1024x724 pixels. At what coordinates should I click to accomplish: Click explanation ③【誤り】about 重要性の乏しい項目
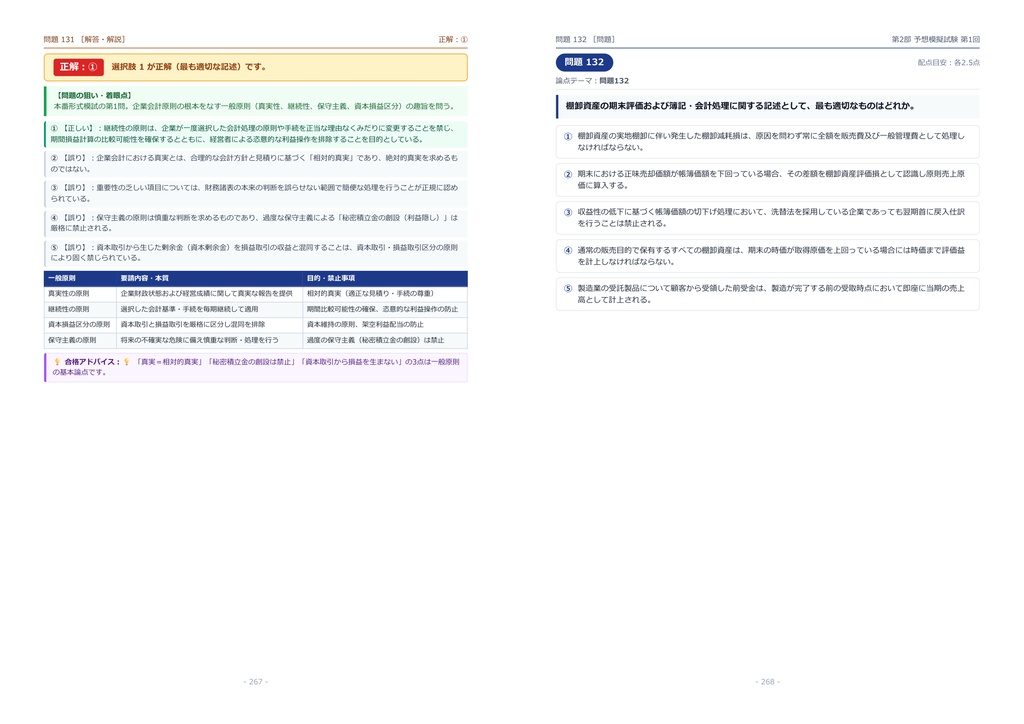(x=256, y=193)
